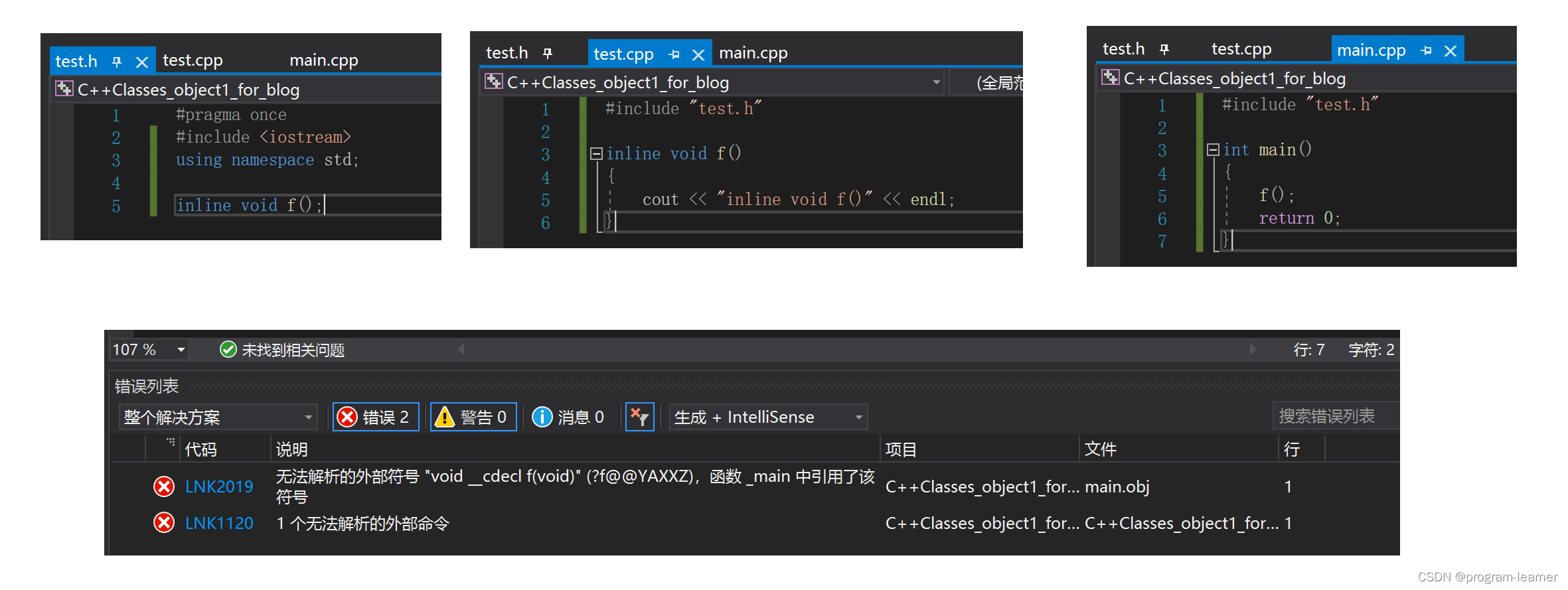Toggle pin on main.cpp tab in right editor

(1426, 50)
